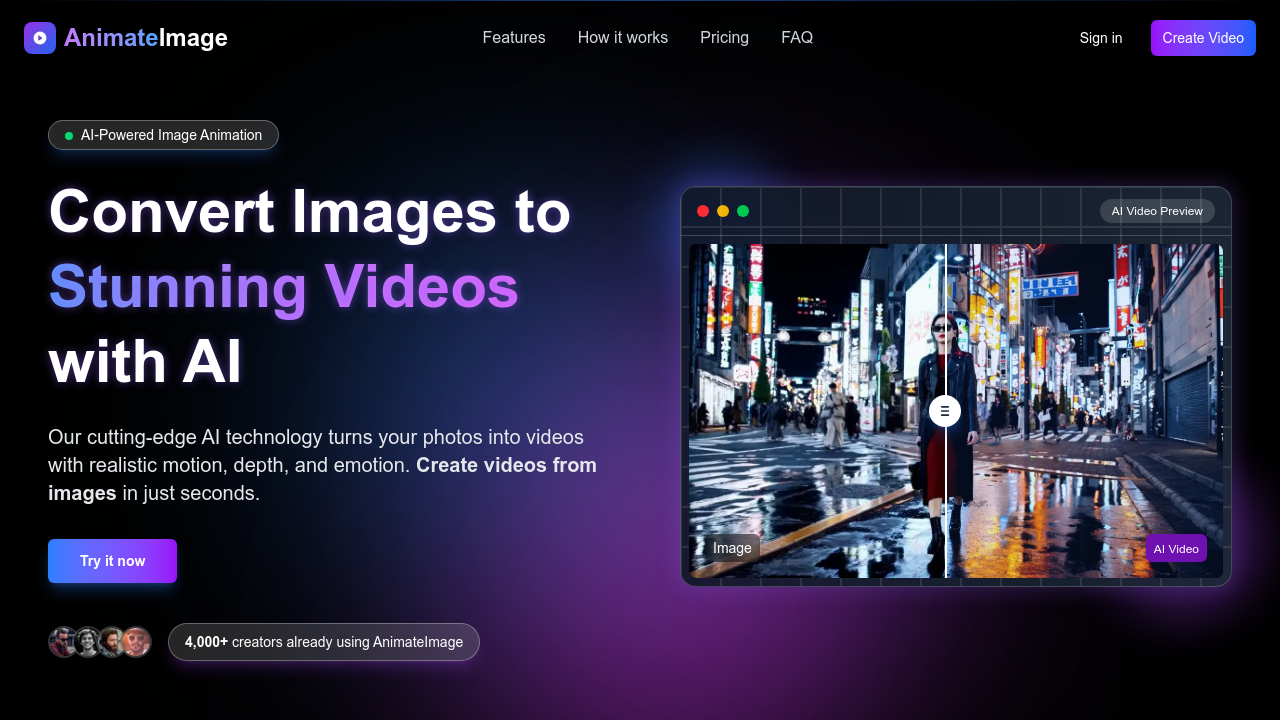Open the FAQ section

797,37
